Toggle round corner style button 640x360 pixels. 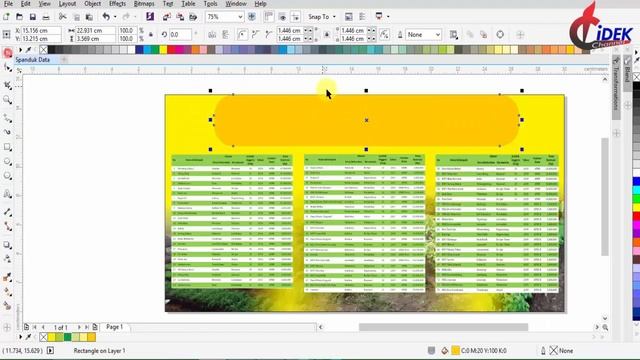(x=242, y=35)
